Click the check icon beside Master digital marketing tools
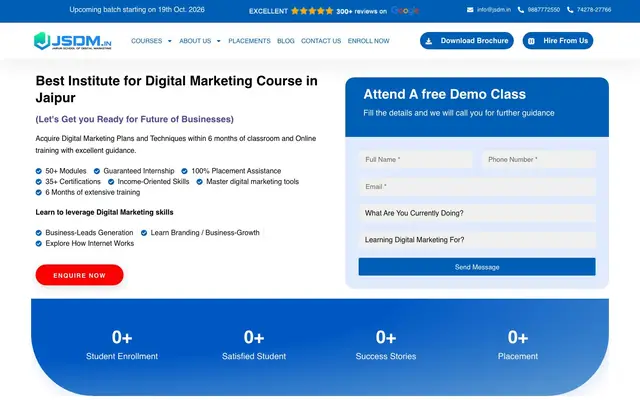The image size is (640, 400). (200, 182)
